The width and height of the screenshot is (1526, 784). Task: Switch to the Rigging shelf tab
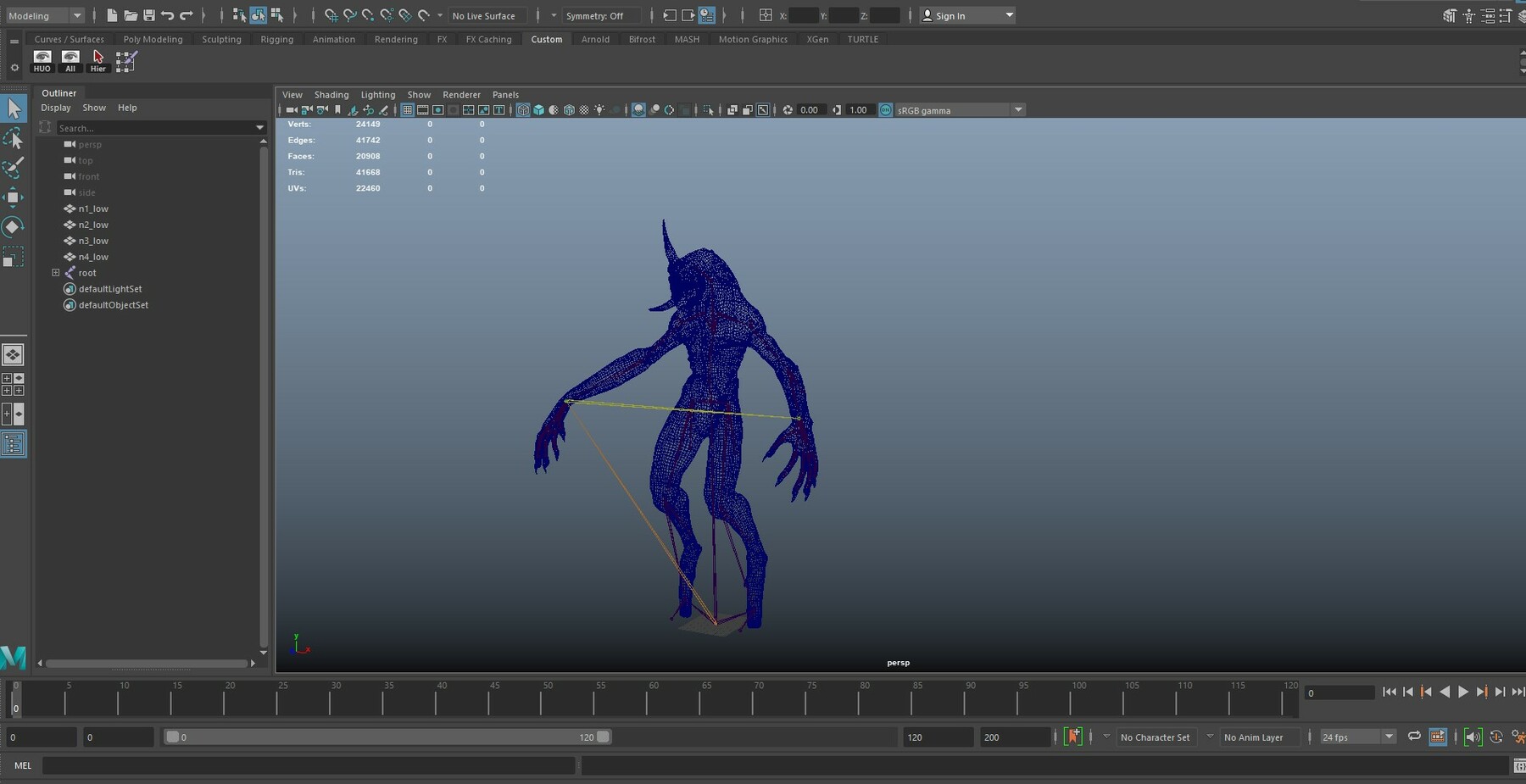(276, 39)
